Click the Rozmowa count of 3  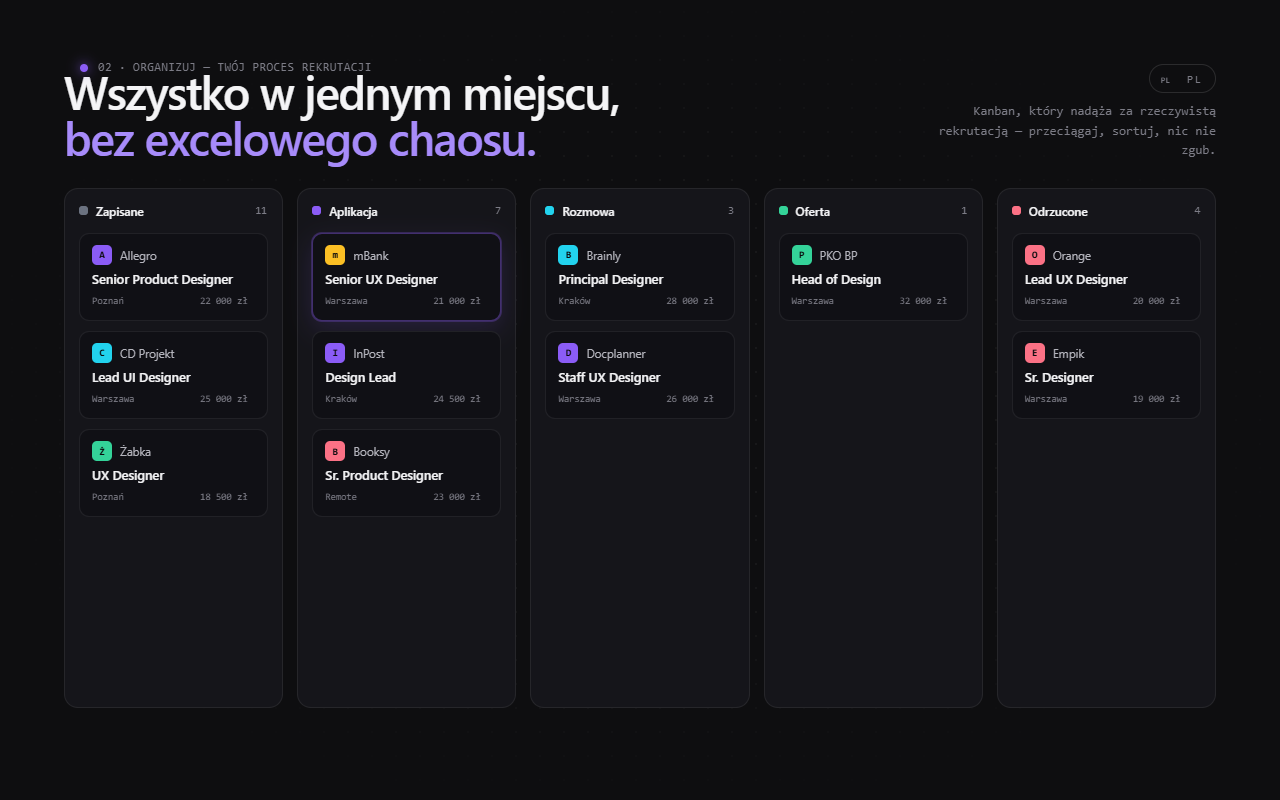(730, 211)
